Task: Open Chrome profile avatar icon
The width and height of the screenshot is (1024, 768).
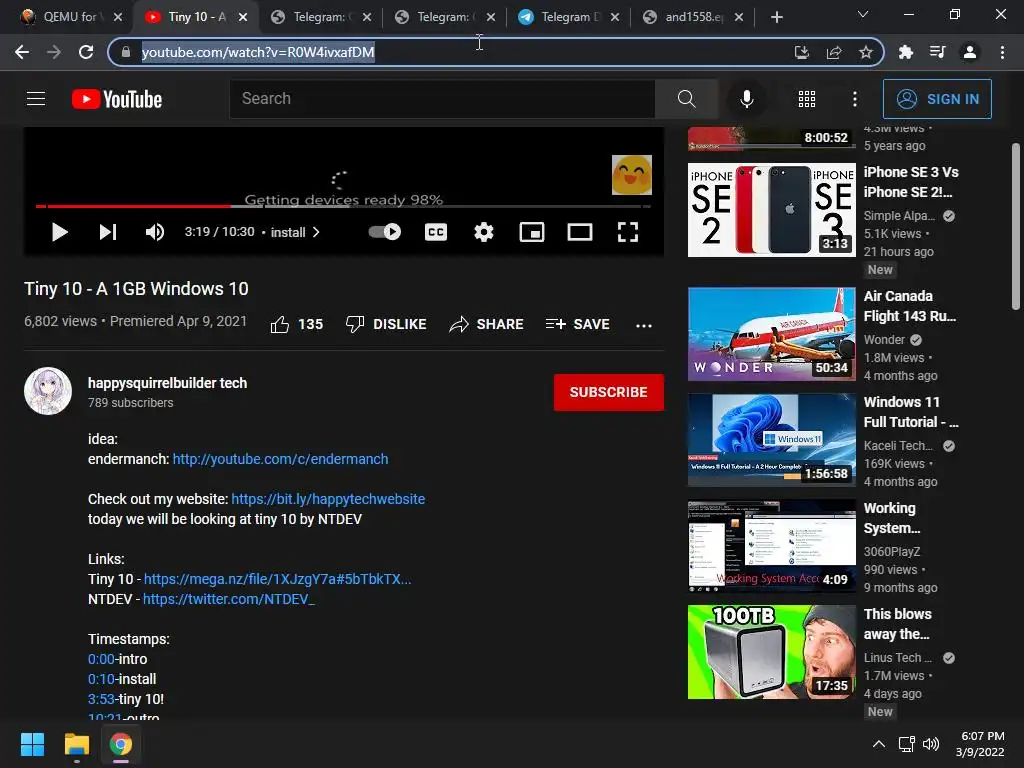Action: [970, 52]
